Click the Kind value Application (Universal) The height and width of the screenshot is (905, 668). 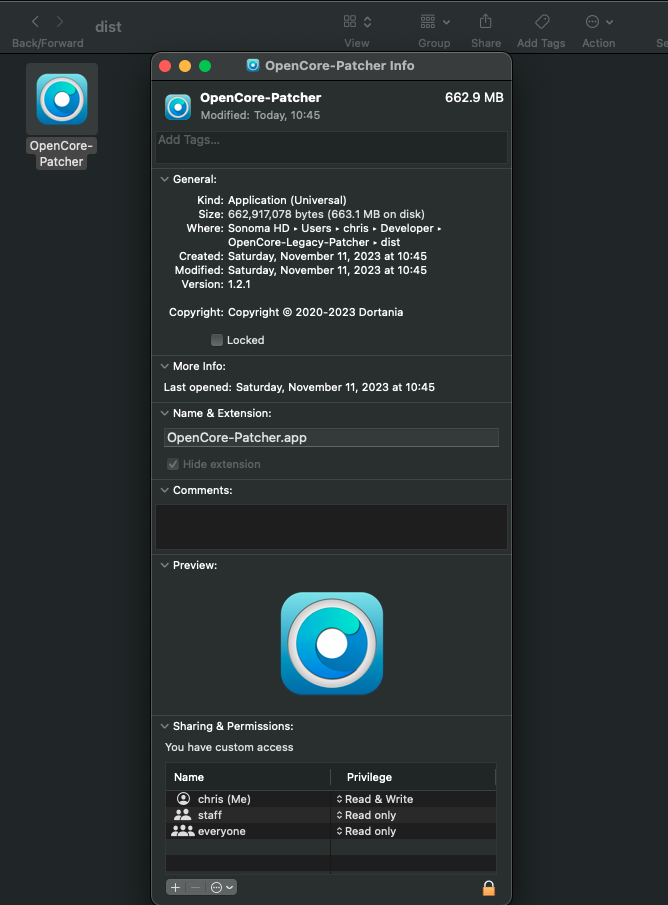click(x=287, y=200)
